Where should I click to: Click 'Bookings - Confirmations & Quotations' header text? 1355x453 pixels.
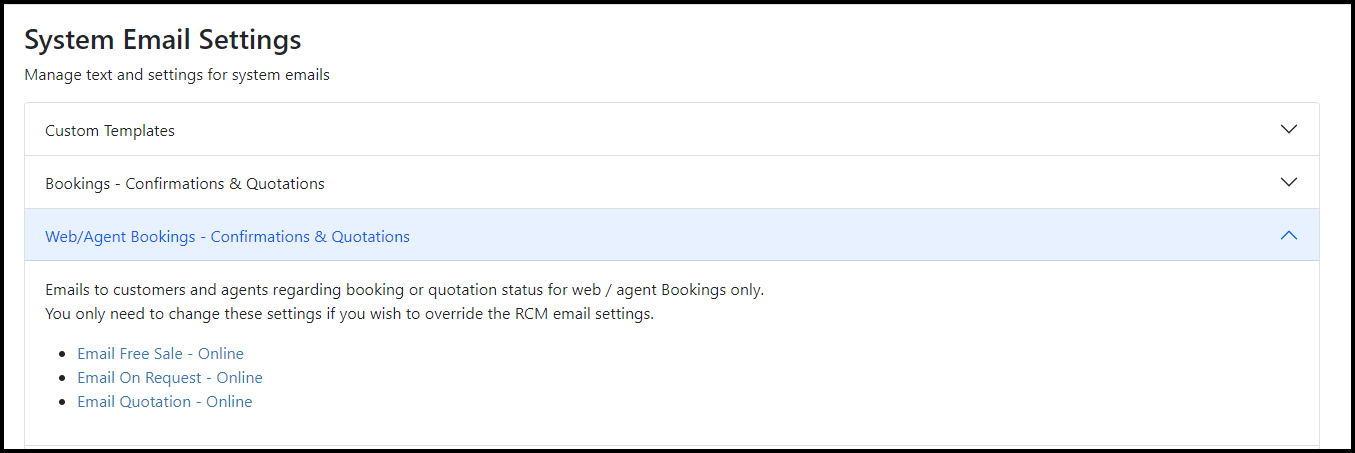(185, 184)
